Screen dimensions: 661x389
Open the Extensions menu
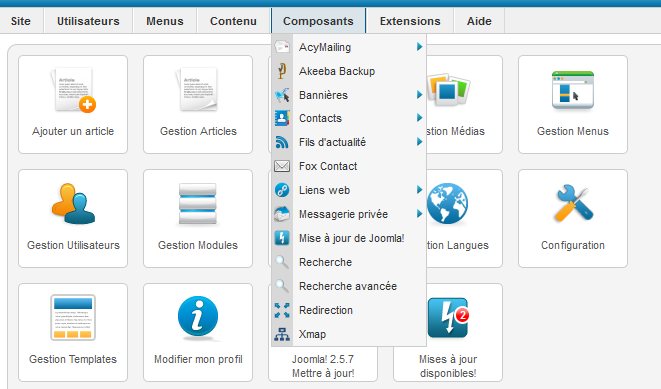(410, 21)
